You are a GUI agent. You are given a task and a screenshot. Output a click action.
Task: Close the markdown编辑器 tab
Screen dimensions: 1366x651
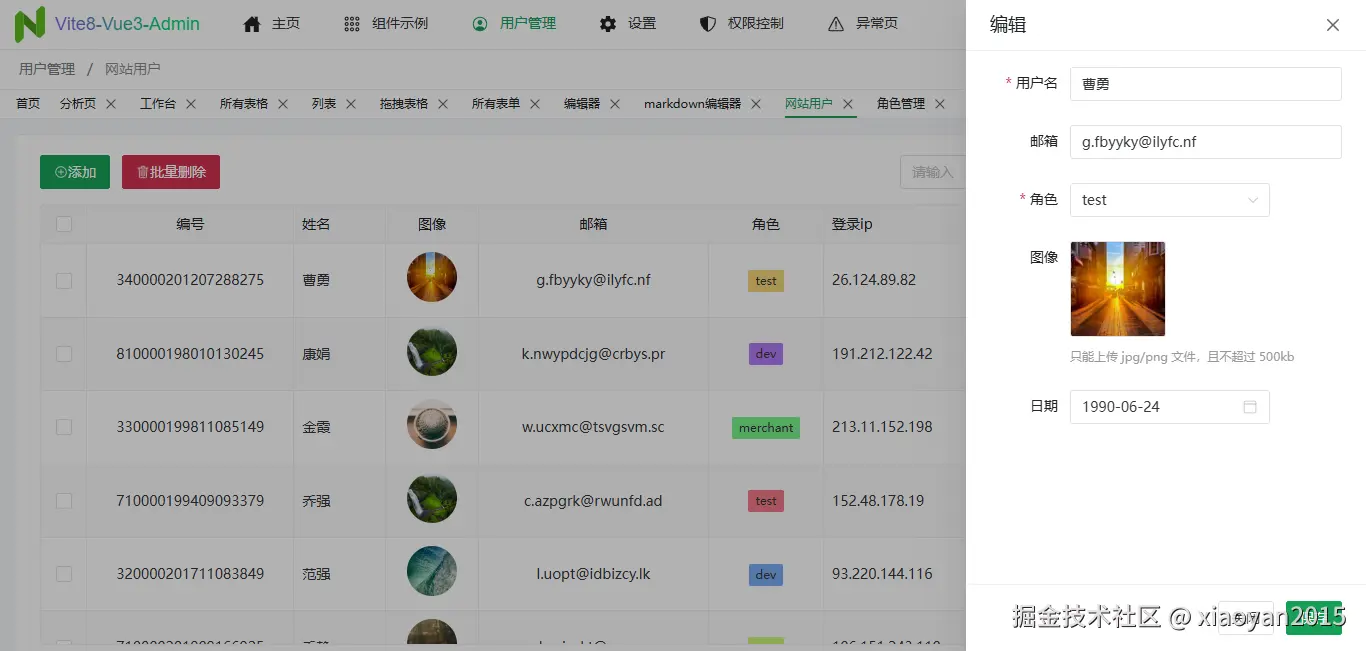tap(756, 104)
